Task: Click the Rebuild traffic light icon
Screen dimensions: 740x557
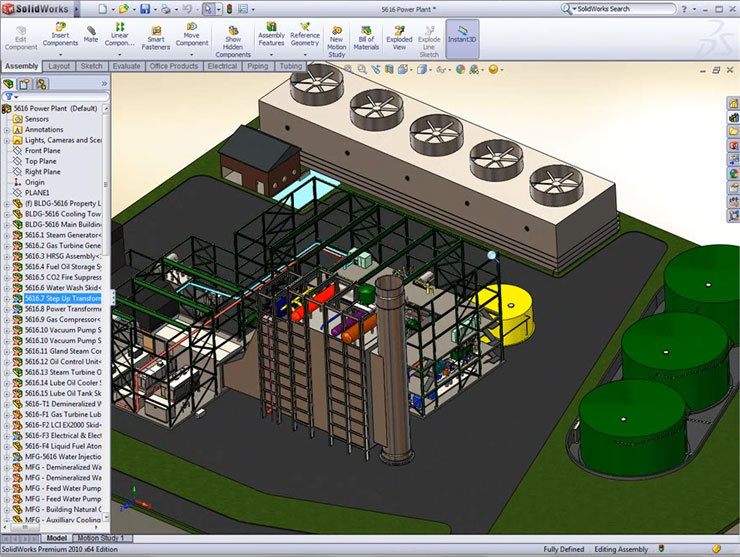Action: coord(230,8)
